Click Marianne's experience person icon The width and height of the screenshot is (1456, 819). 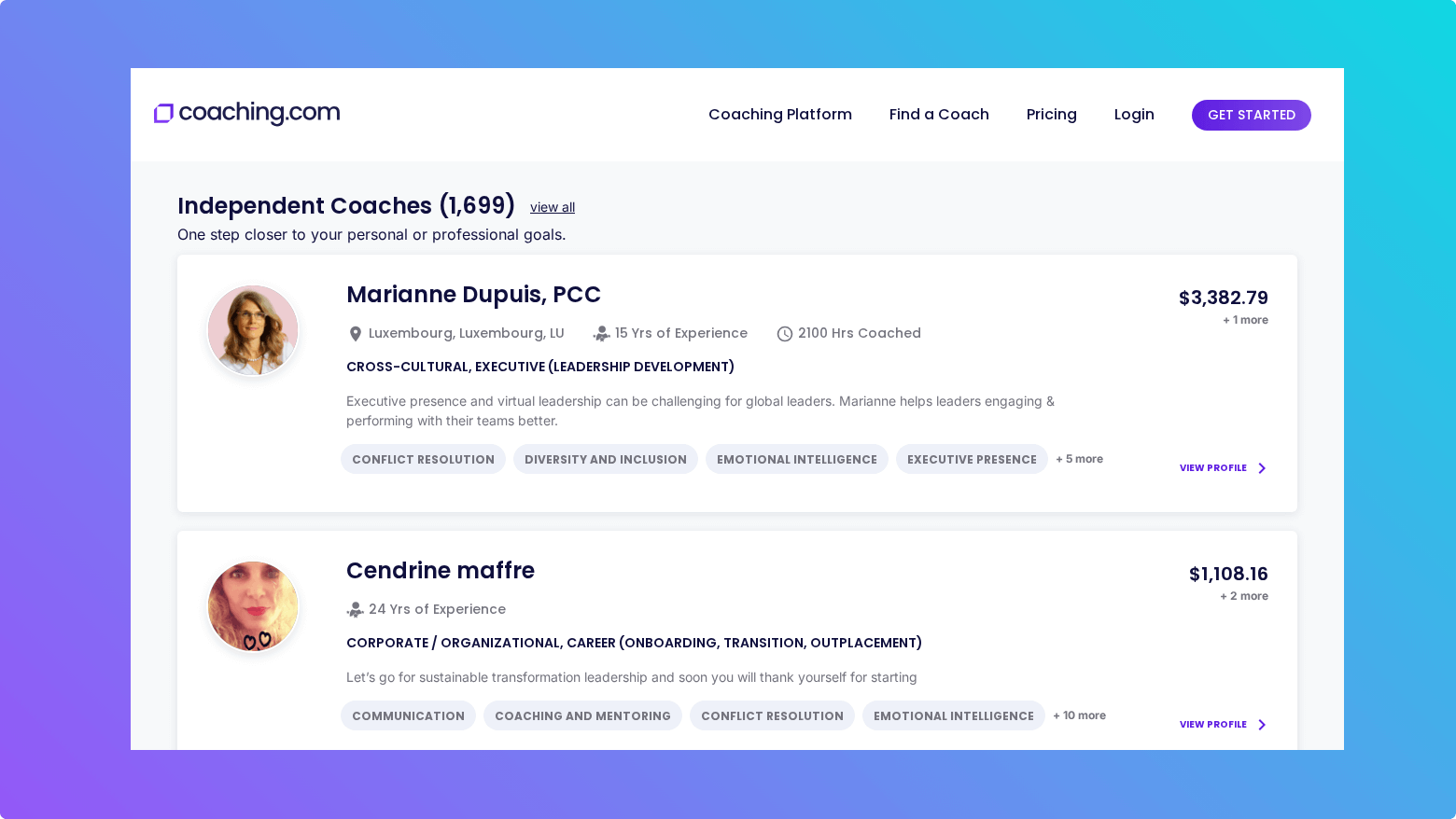tap(601, 334)
